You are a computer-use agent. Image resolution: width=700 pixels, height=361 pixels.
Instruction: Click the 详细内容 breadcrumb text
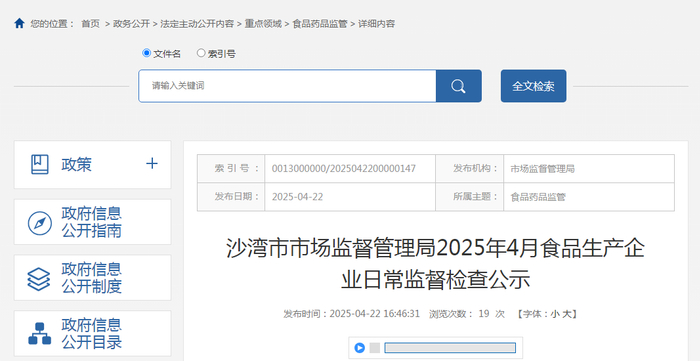pyautogui.click(x=376, y=24)
